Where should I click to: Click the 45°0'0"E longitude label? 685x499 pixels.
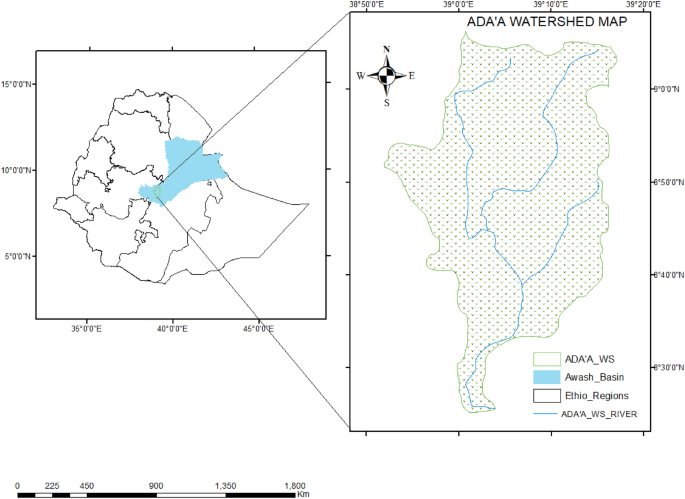tap(258, 329)
